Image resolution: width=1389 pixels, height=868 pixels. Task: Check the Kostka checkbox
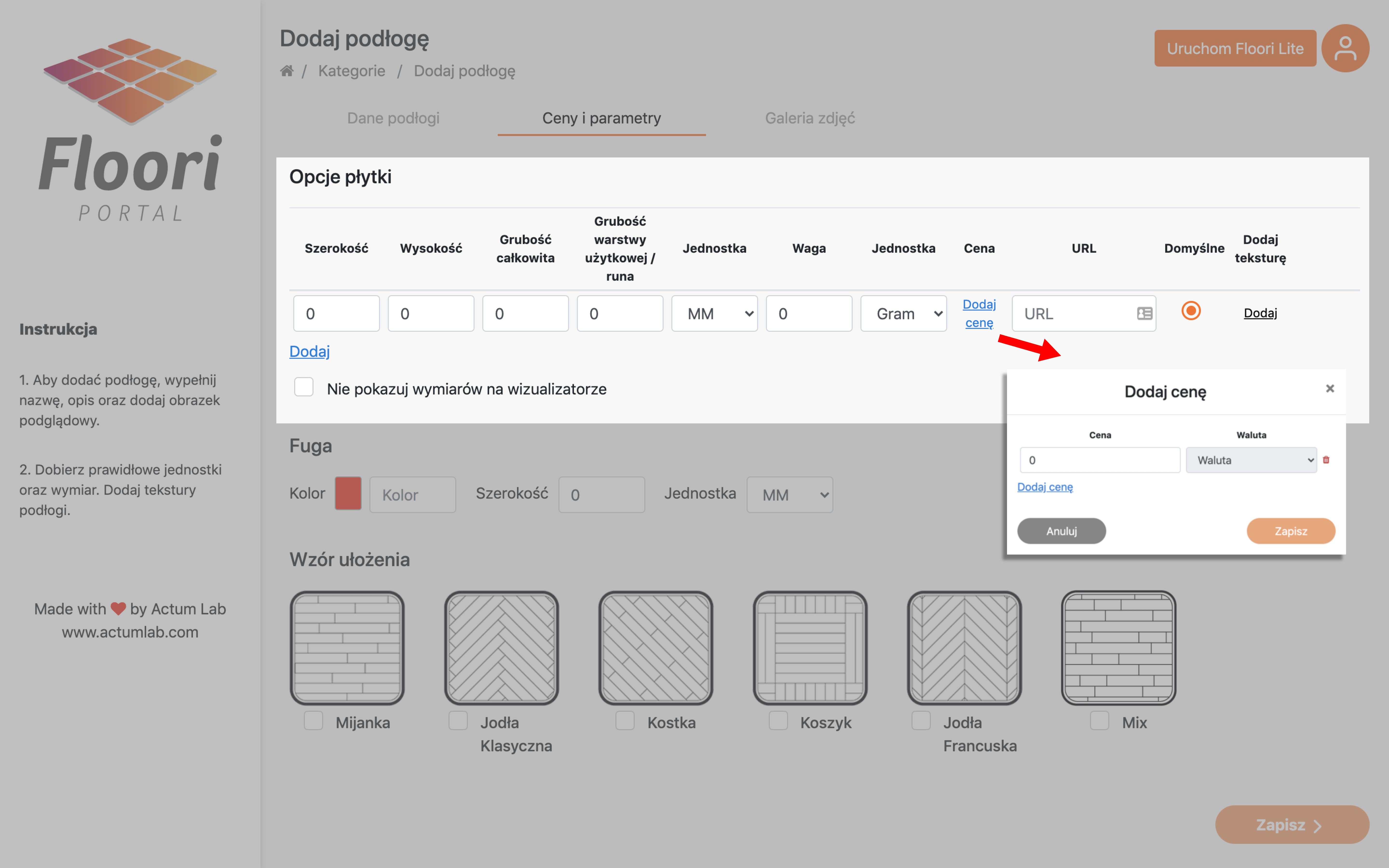[x=625, y=720]
